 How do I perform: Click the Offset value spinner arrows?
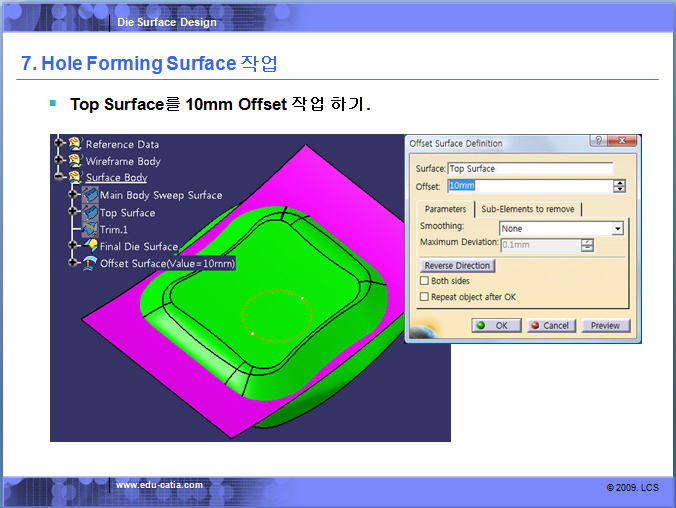[x=620, y=186]
